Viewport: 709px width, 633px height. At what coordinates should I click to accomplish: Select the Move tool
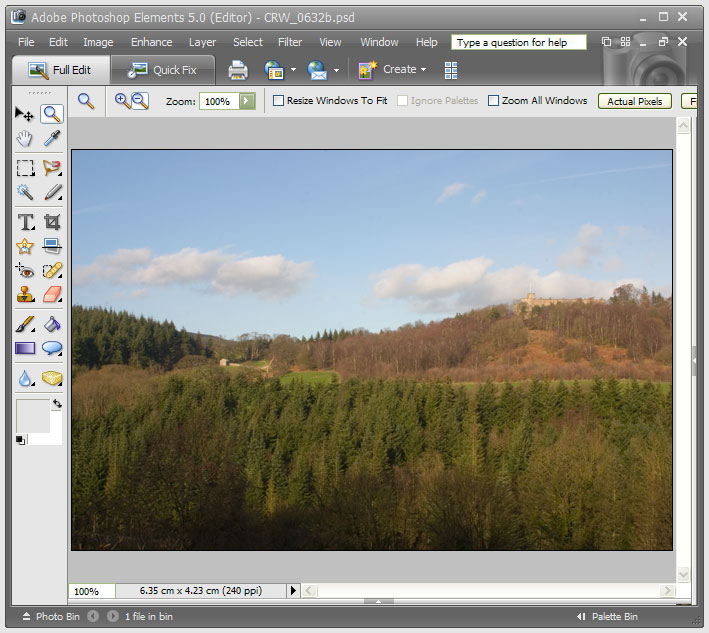coord(24,114)
